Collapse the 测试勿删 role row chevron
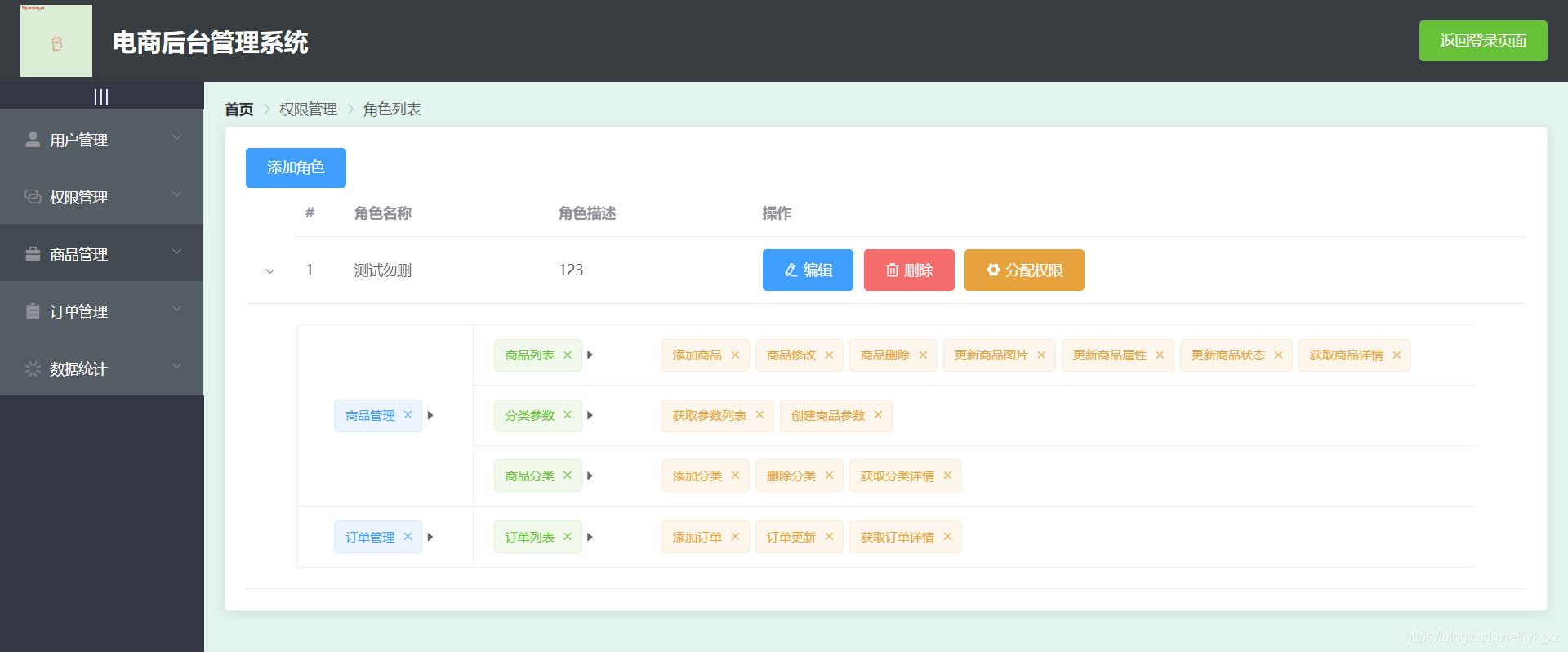The image size is (1568, 652). (x=270, y=270)
